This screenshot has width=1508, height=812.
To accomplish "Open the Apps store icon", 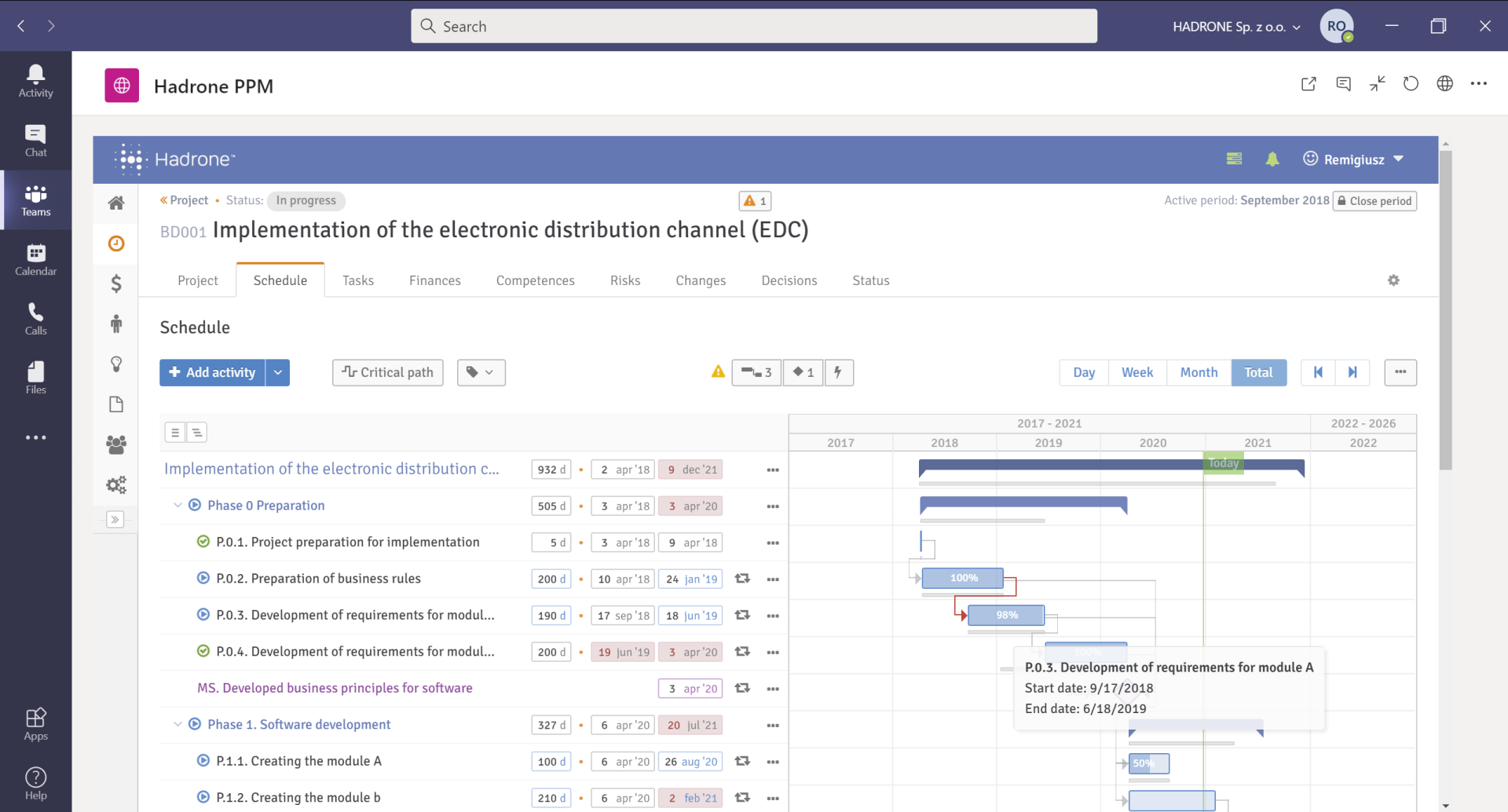I will (x=35, y=724).
